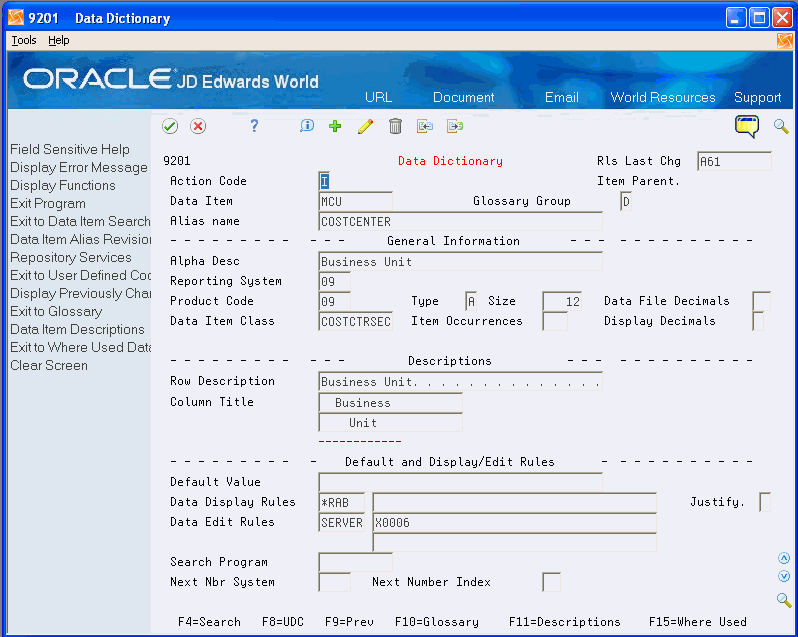Viewport: 798px width, 637px height.
Task: Click Exit to Where Used link
Action: point(80,348)
